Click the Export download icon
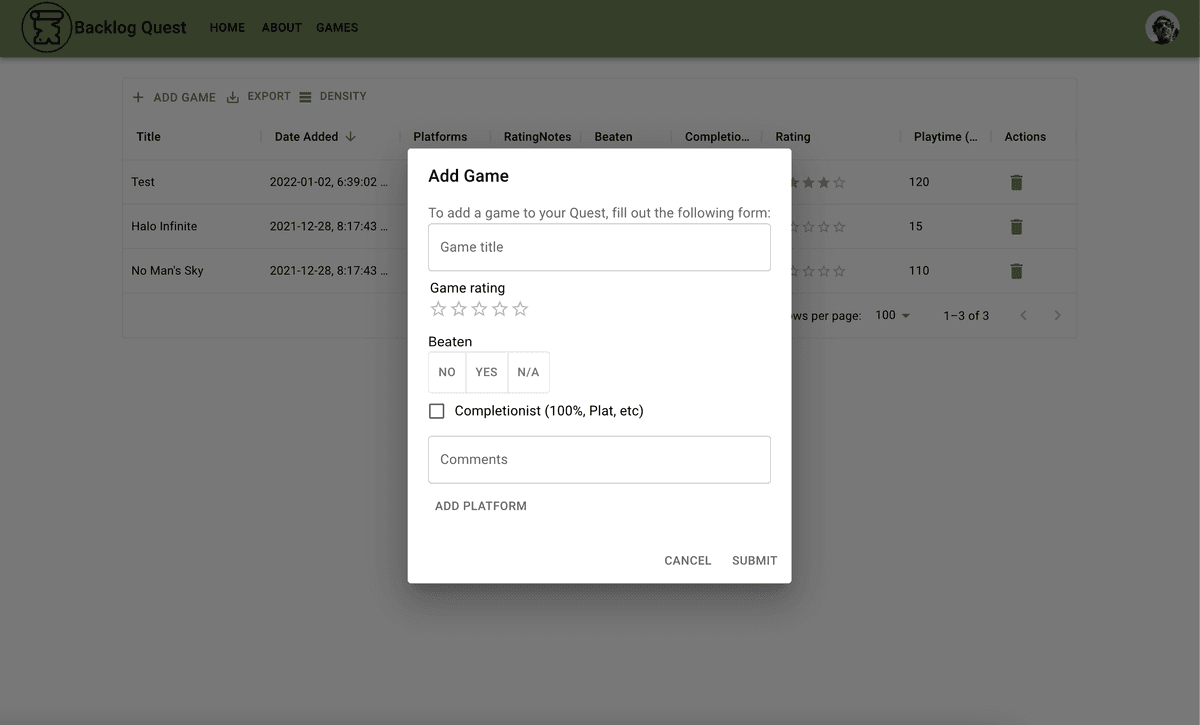Viewport: 1200px width, 725px height. pyautogui.click(x=232, y=96)
